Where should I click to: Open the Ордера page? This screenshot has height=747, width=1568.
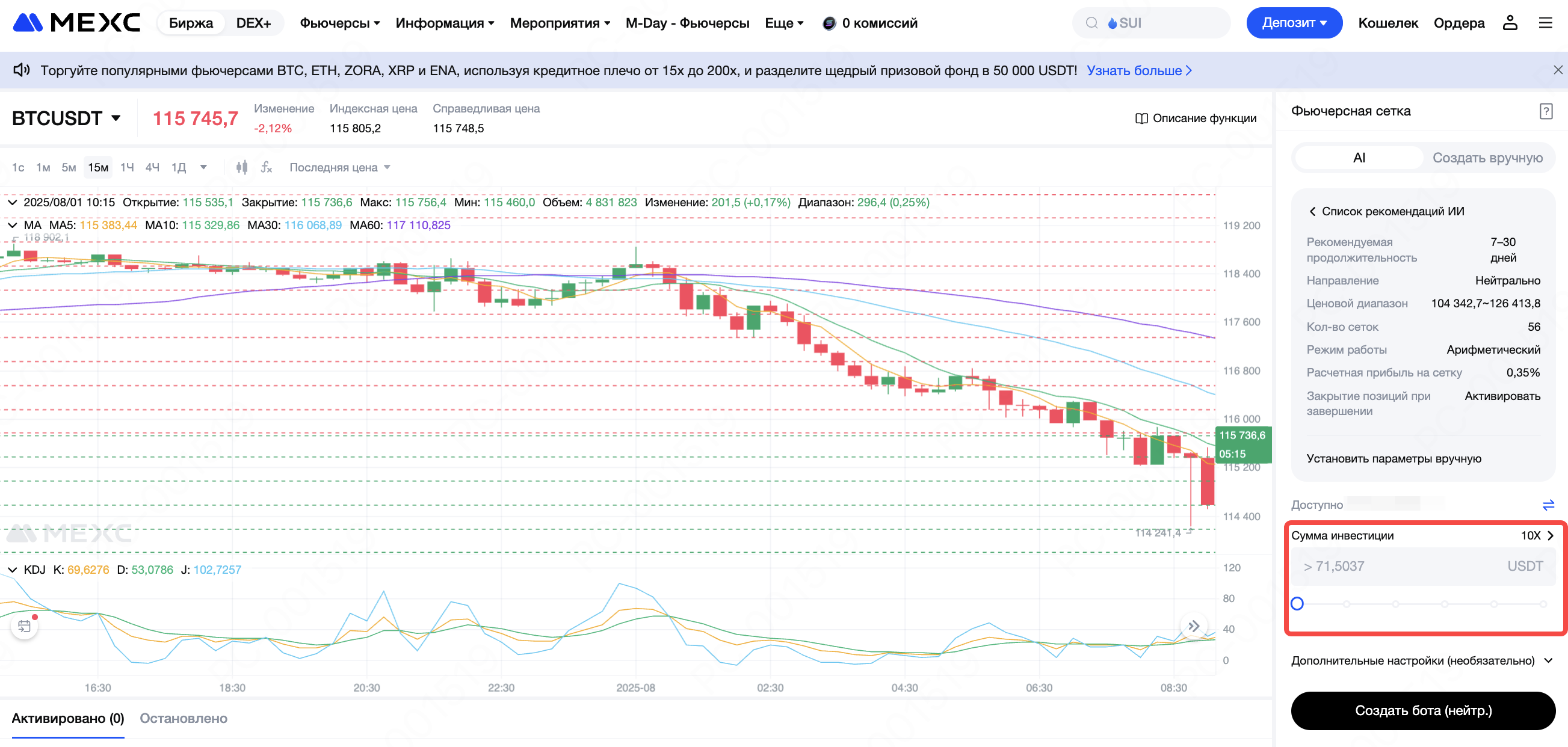[x=1458, y=23]
